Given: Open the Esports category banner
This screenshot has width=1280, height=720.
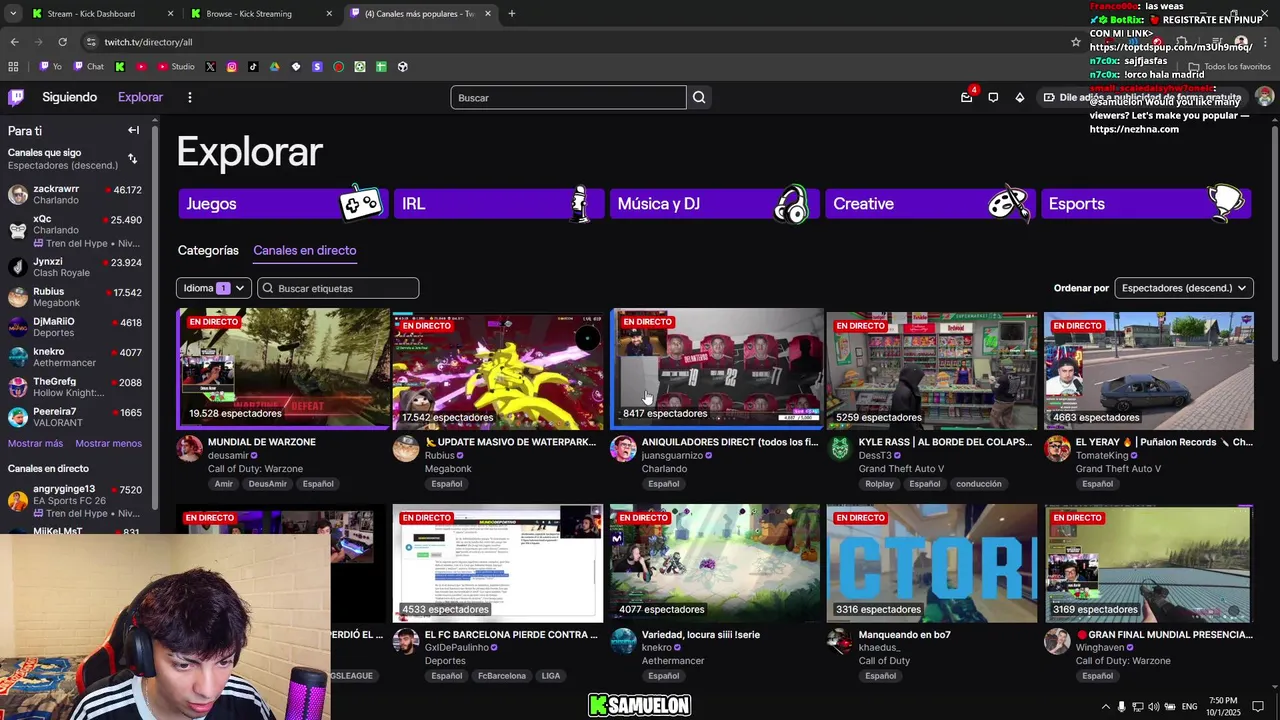Looking at the screenshot, I should click(1146, 203).
